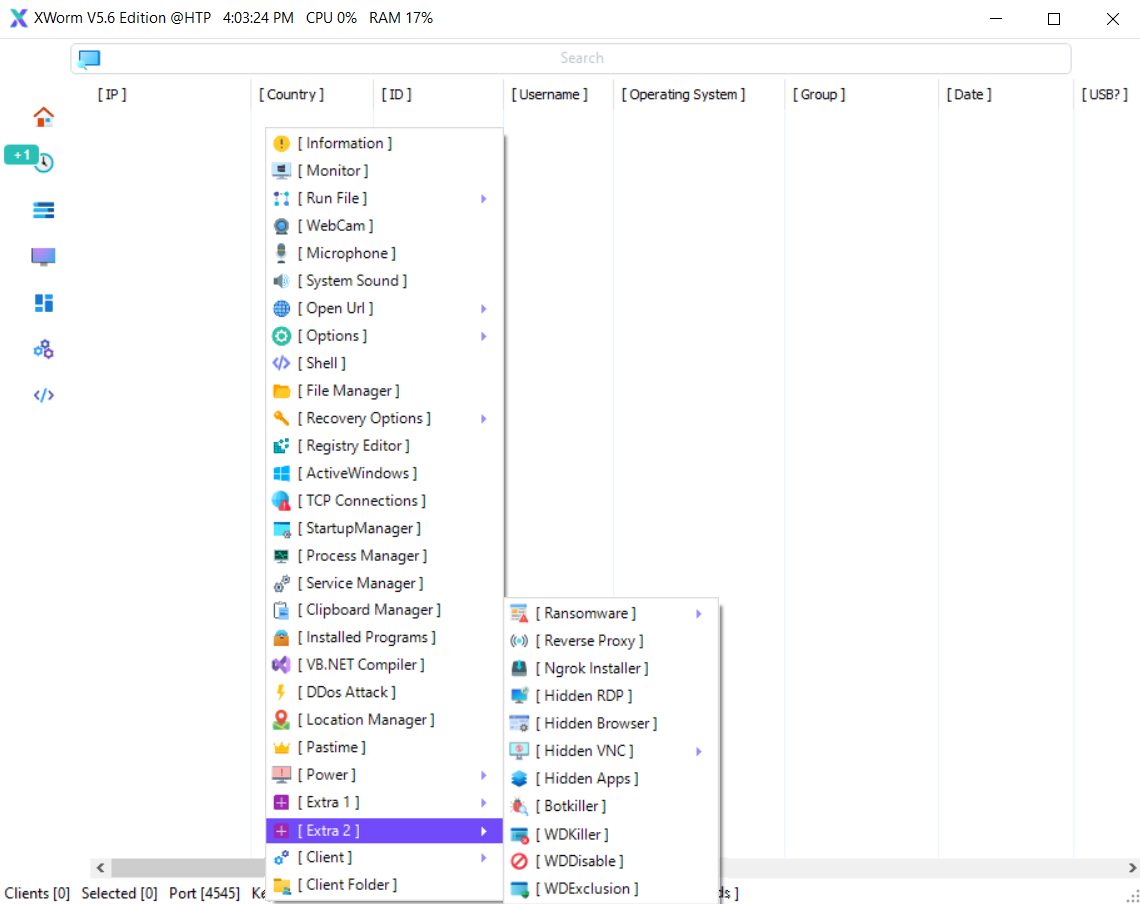Click the horizontal scrollbar left arrow
This screenshot has height=904, width=1140.
coord(100,868)
